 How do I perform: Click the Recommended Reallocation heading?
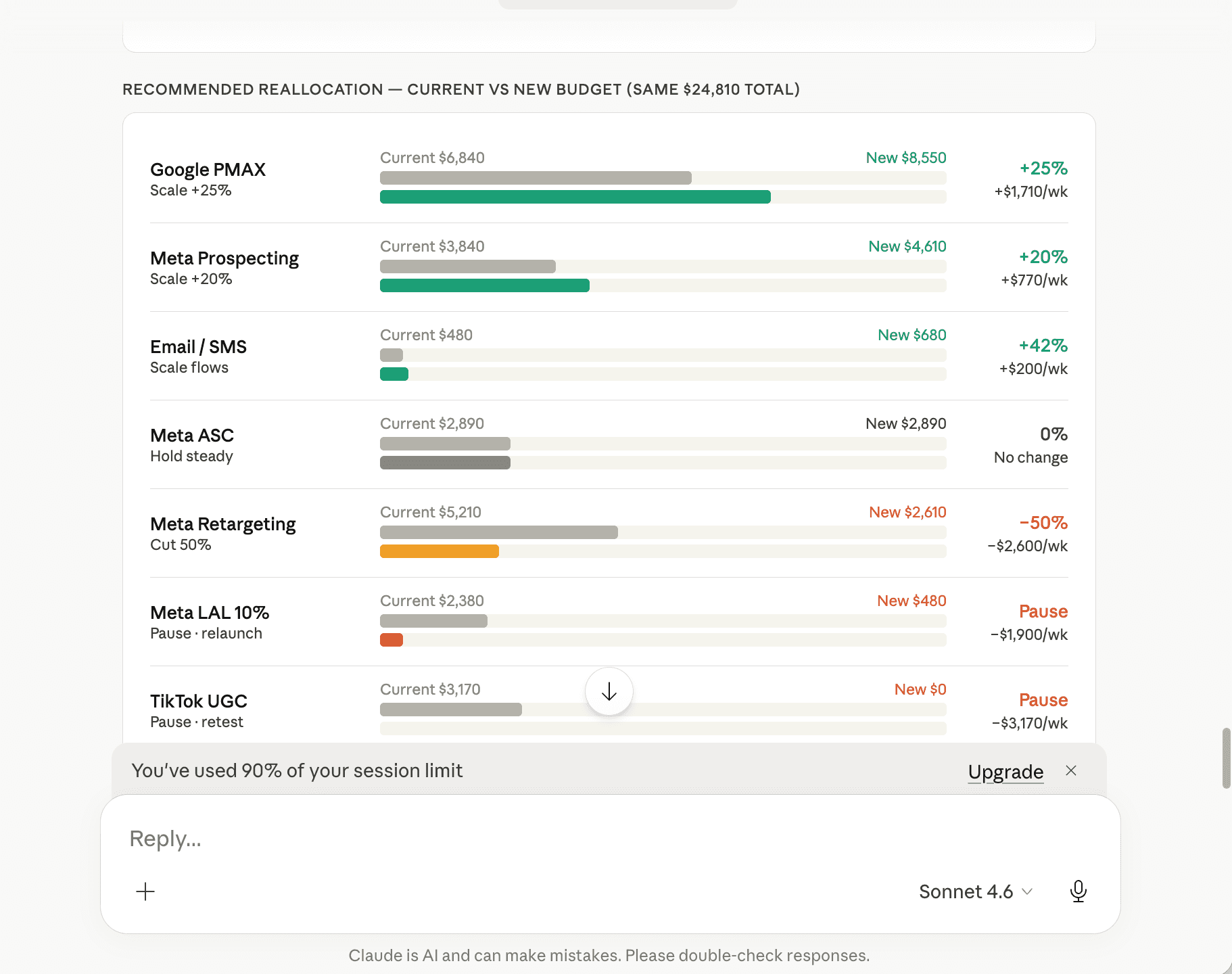[x=460, y=89]
